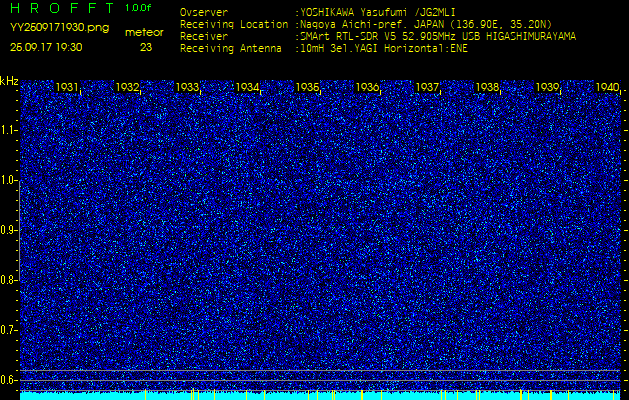This screenshot has width=629, height=400.
Task: Select the meteor count 23
Action: [x=146, y=47]
